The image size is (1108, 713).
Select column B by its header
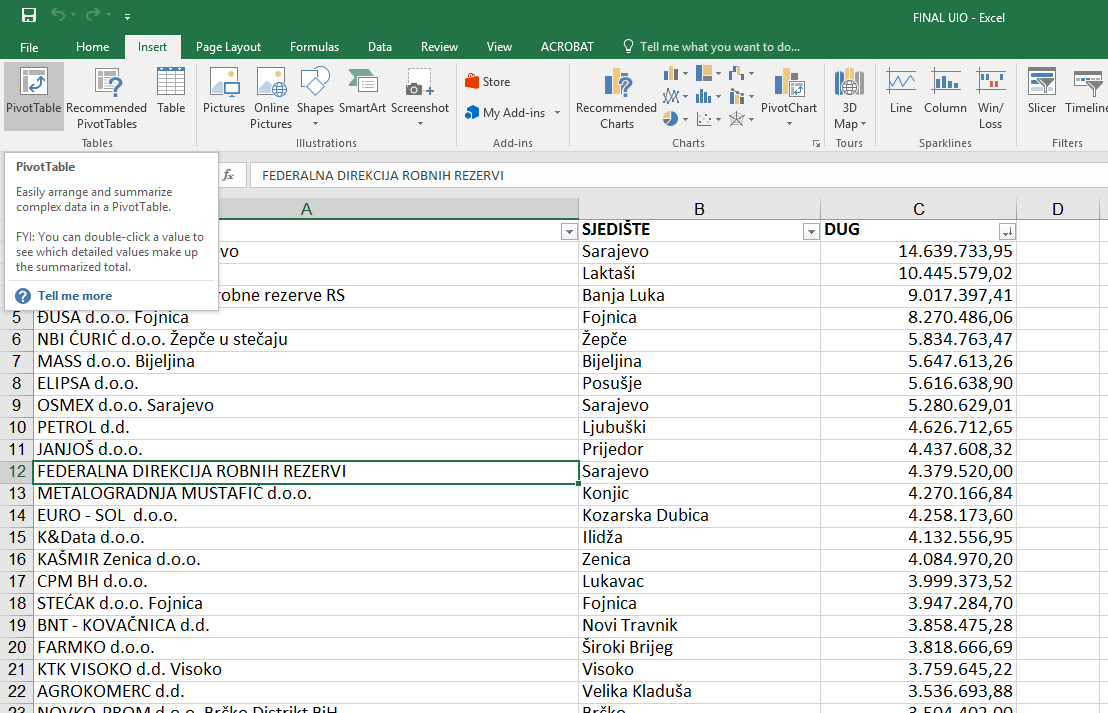coord(699,209)
